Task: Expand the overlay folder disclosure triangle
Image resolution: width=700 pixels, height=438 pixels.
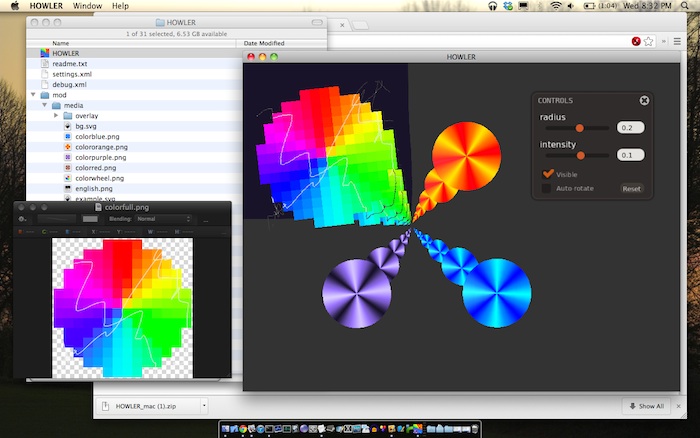Action: point(56,115)
